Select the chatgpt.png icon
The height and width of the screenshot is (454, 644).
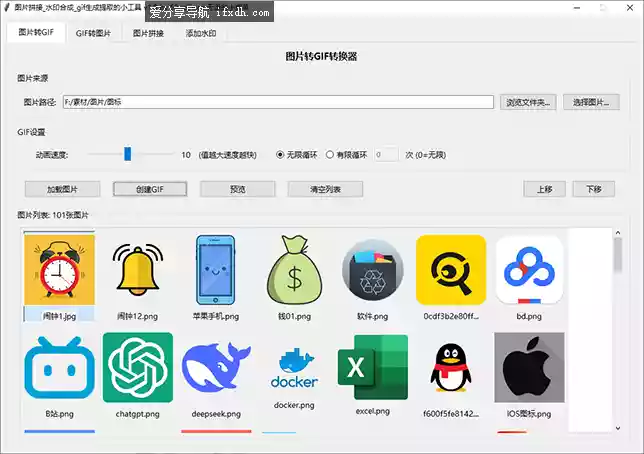138,367
